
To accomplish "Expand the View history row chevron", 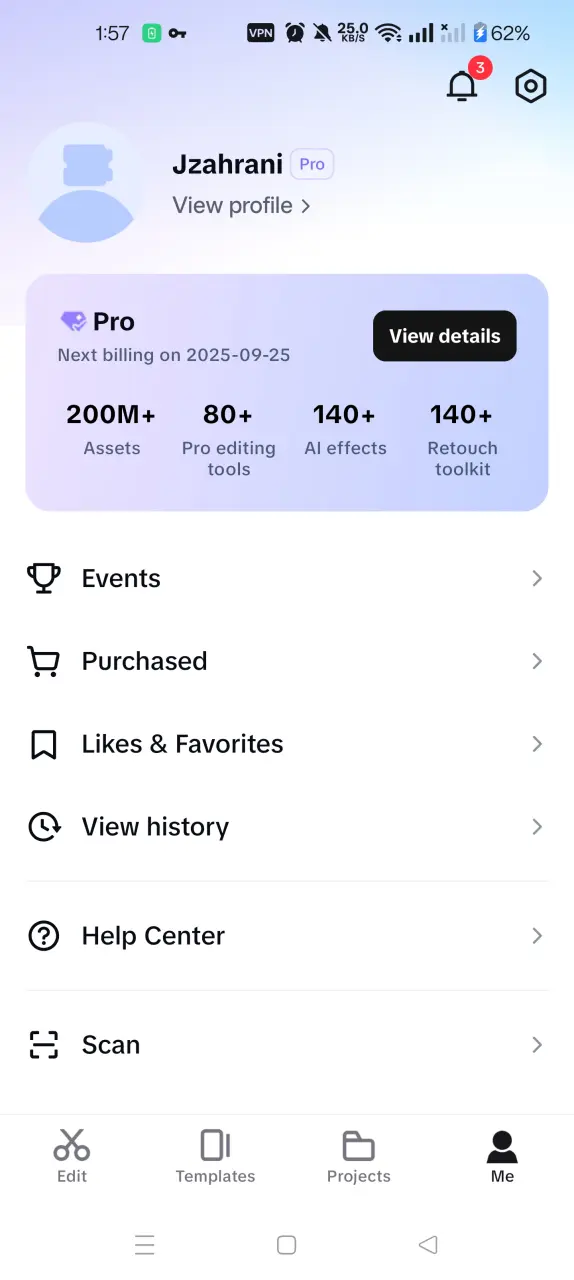I will [537, 827].
